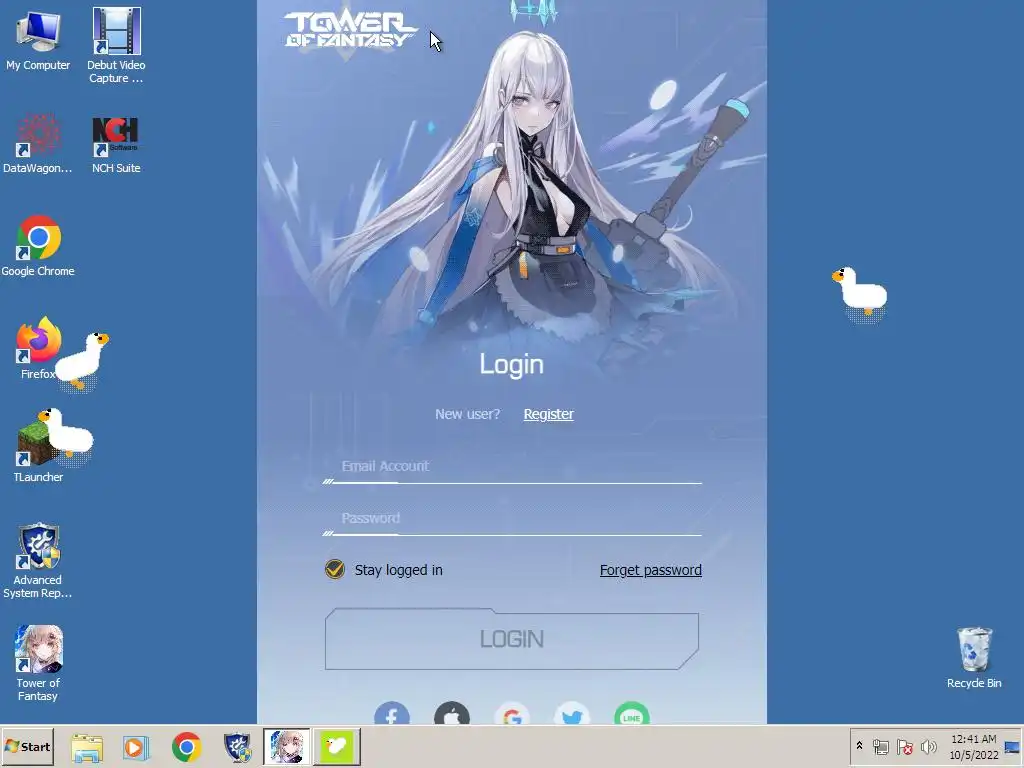This screenshot has height=768, width=1024.
Task: Click the "New user?" text
Action: [468, 414]
